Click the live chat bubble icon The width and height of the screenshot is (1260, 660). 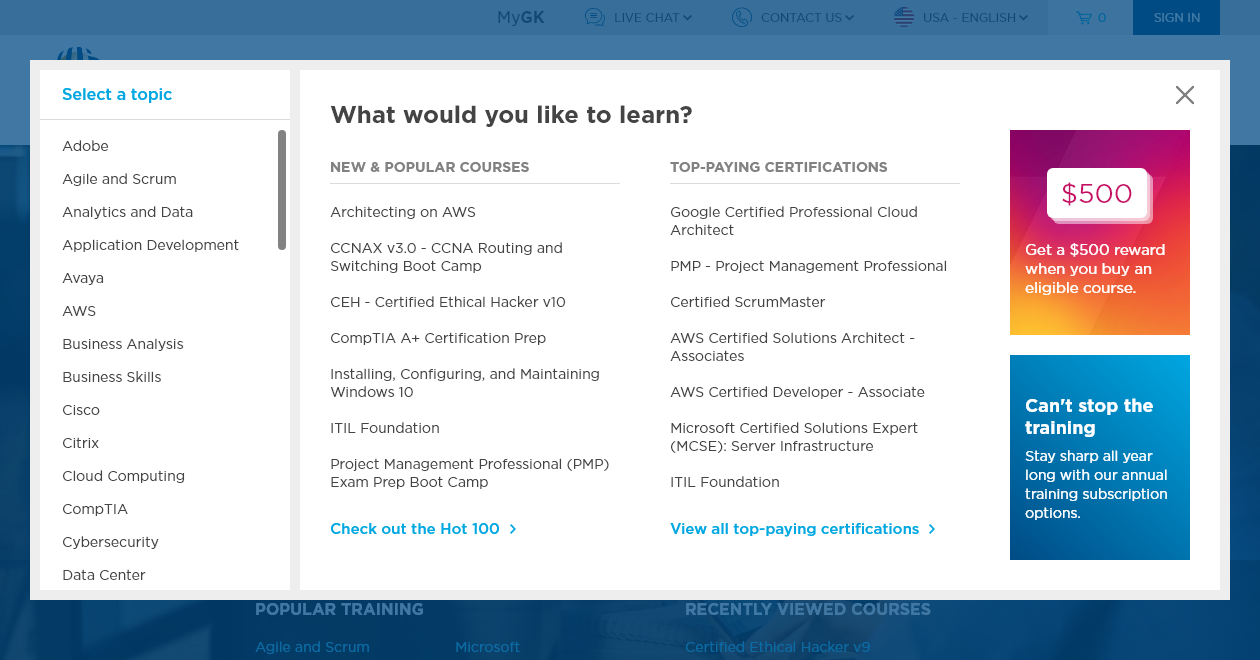pos(595,17)
